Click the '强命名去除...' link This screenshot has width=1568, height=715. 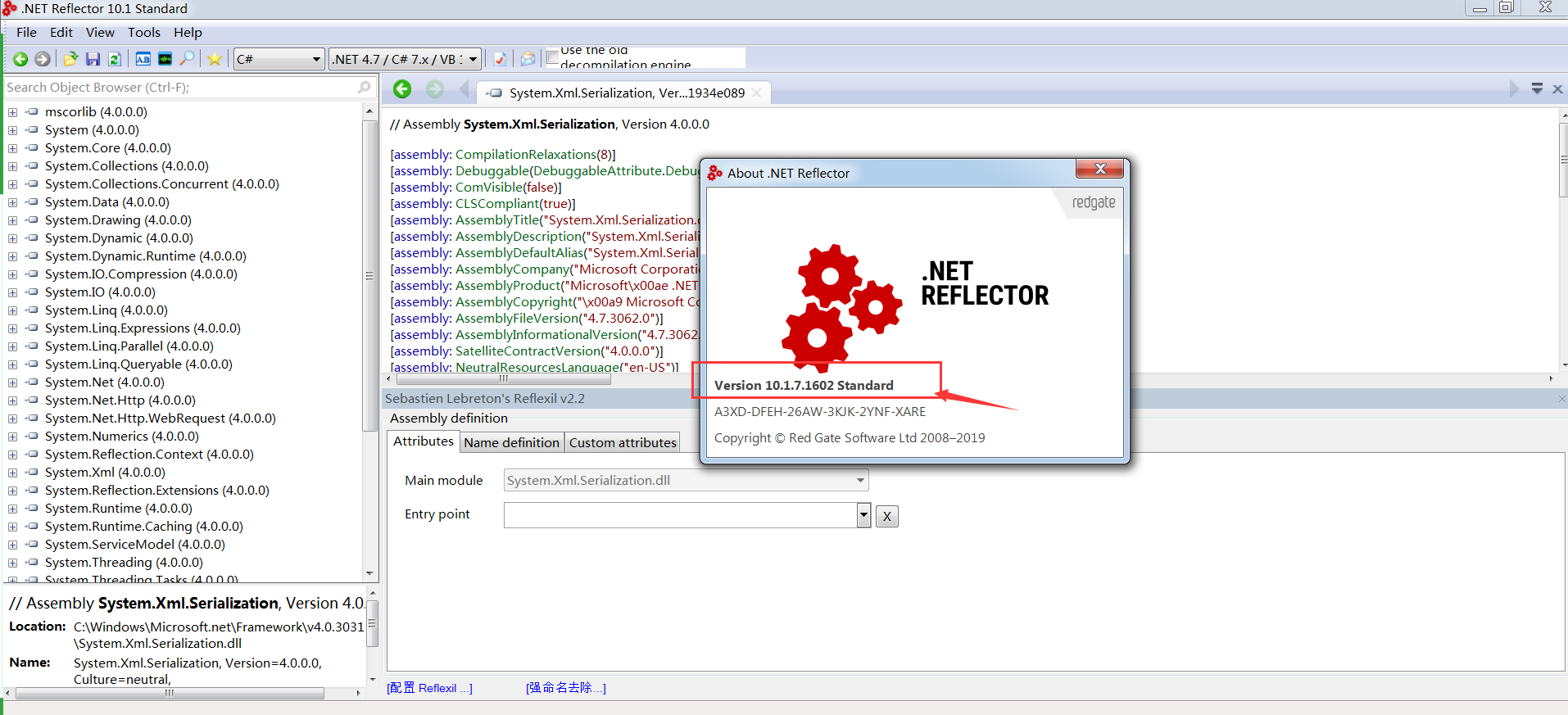(565, 688)
